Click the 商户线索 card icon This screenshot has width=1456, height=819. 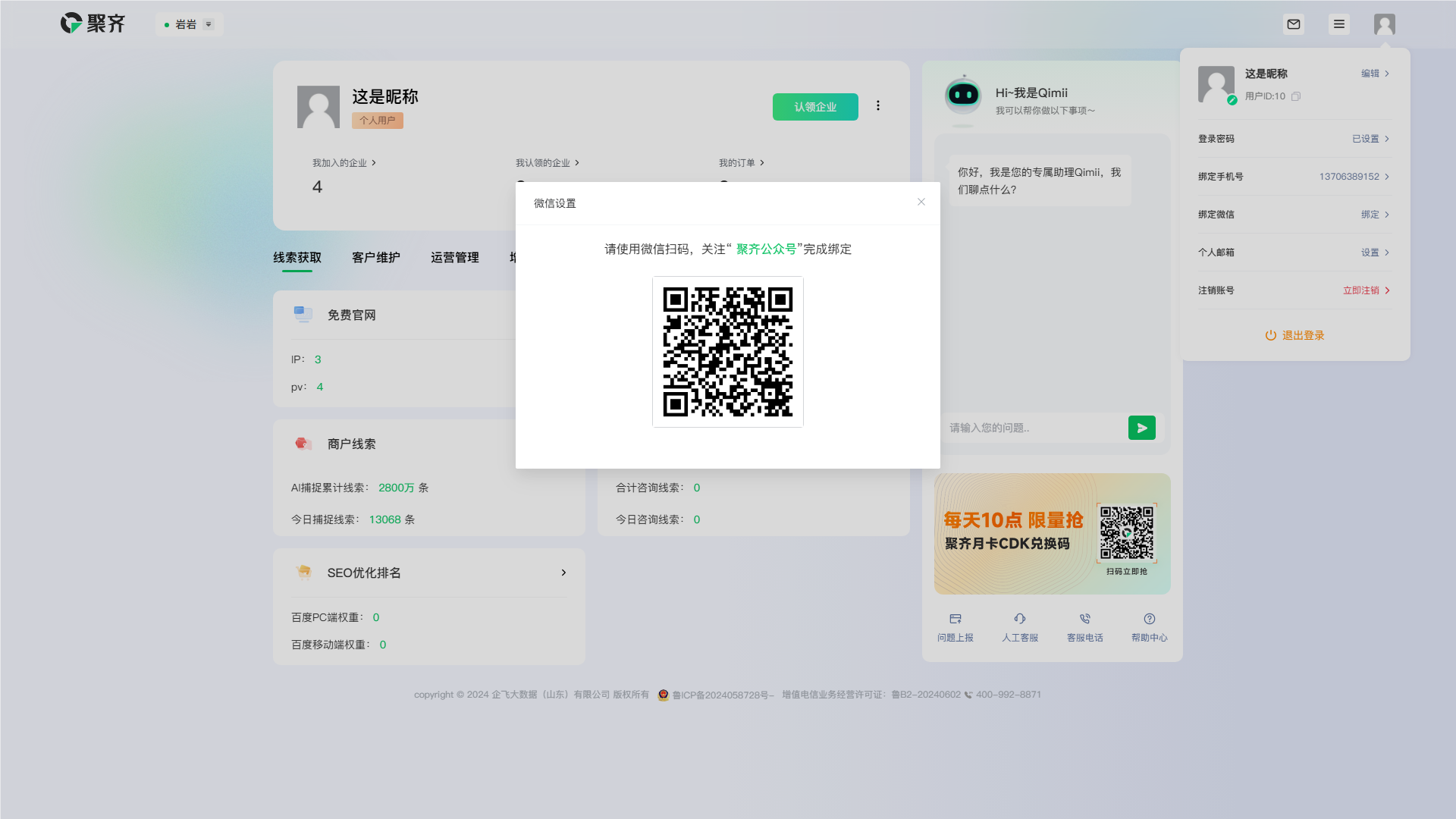click(303, 444)
